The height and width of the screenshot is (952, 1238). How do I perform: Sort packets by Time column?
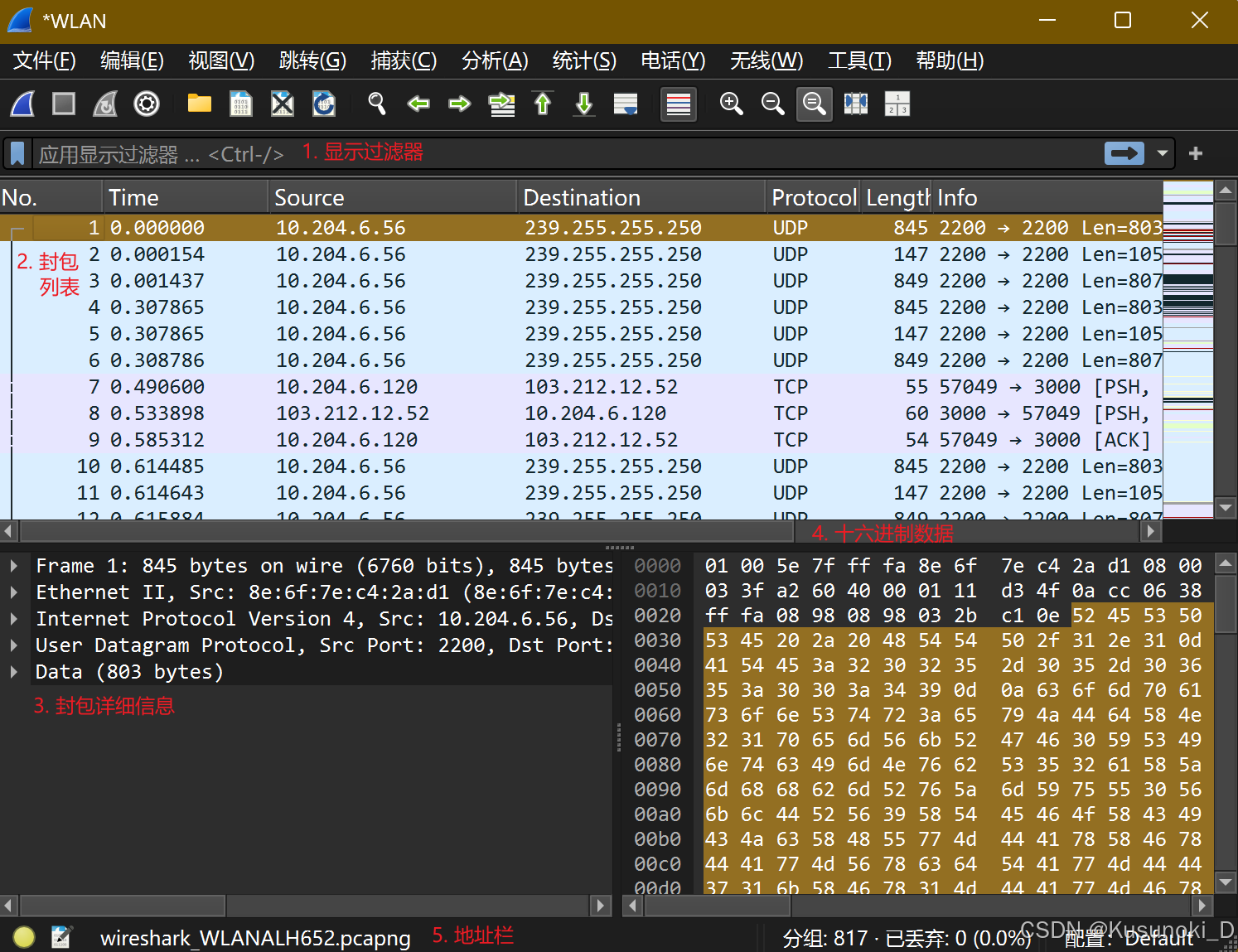(186, 197)
